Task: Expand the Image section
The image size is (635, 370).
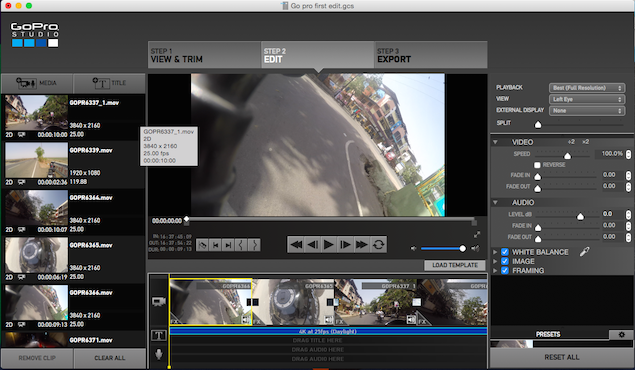Action: click(x=495, y=261)
